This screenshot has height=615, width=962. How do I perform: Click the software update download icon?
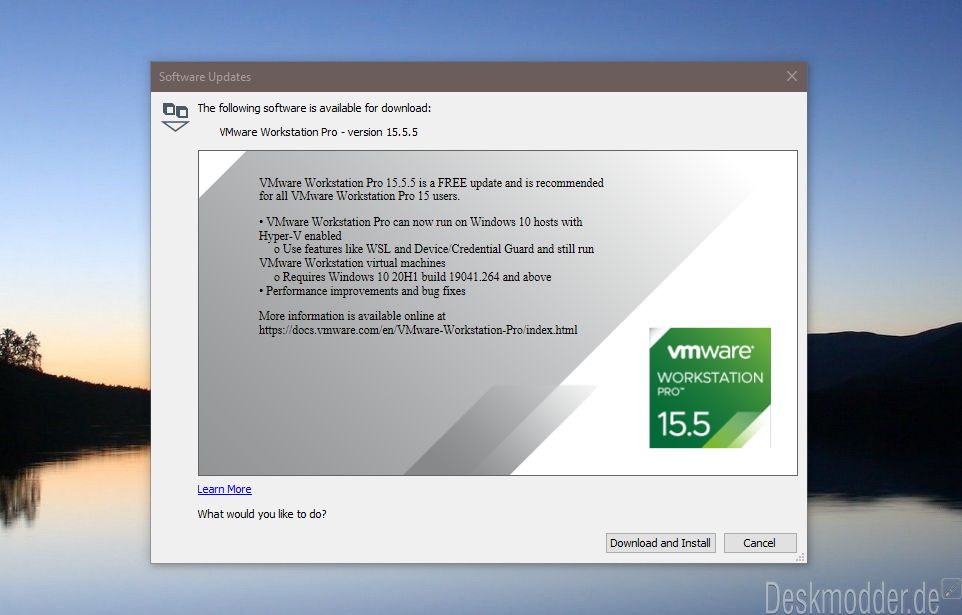coord(175,117)
